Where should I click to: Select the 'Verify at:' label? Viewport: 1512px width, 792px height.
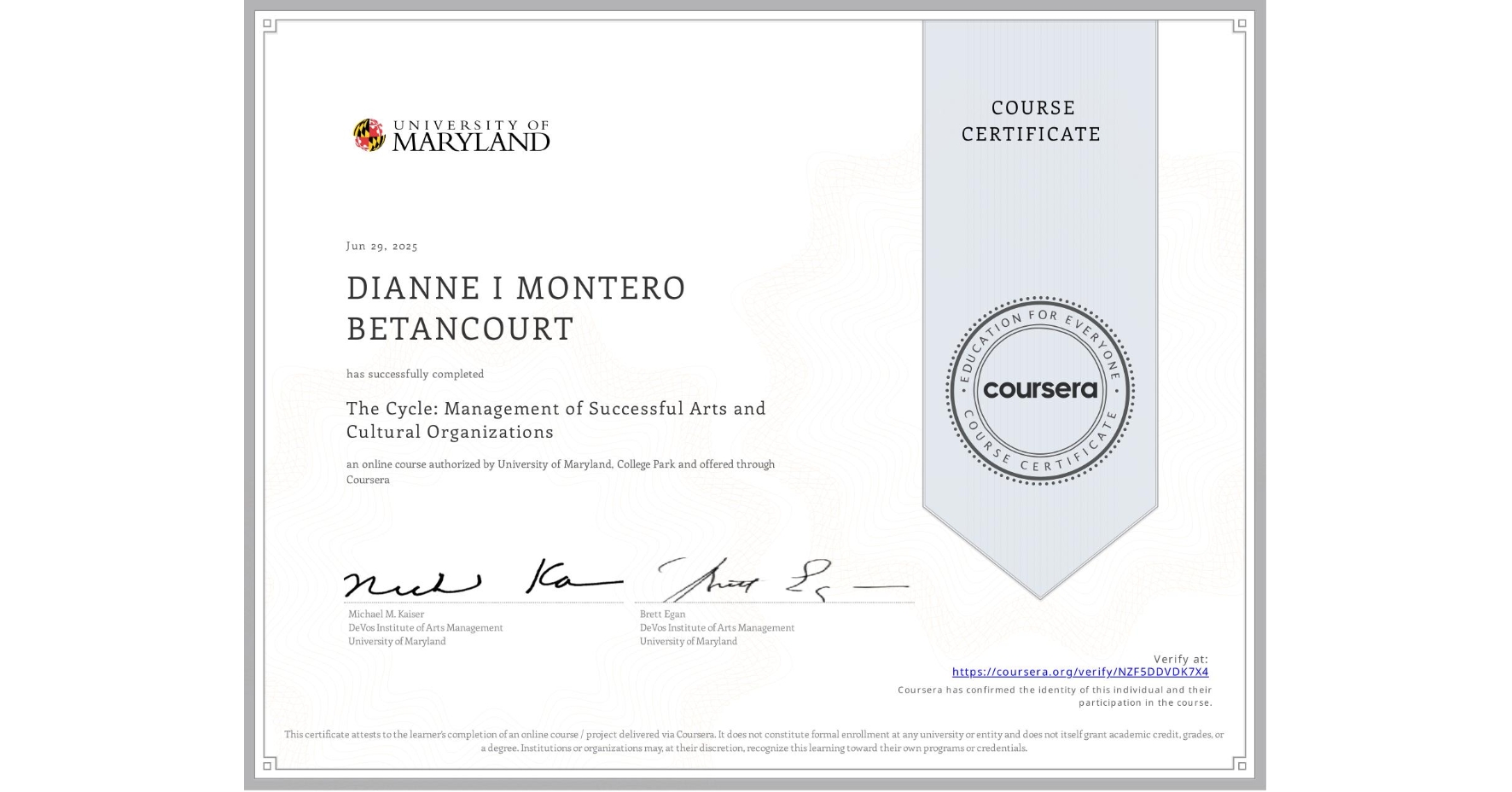1181,659
